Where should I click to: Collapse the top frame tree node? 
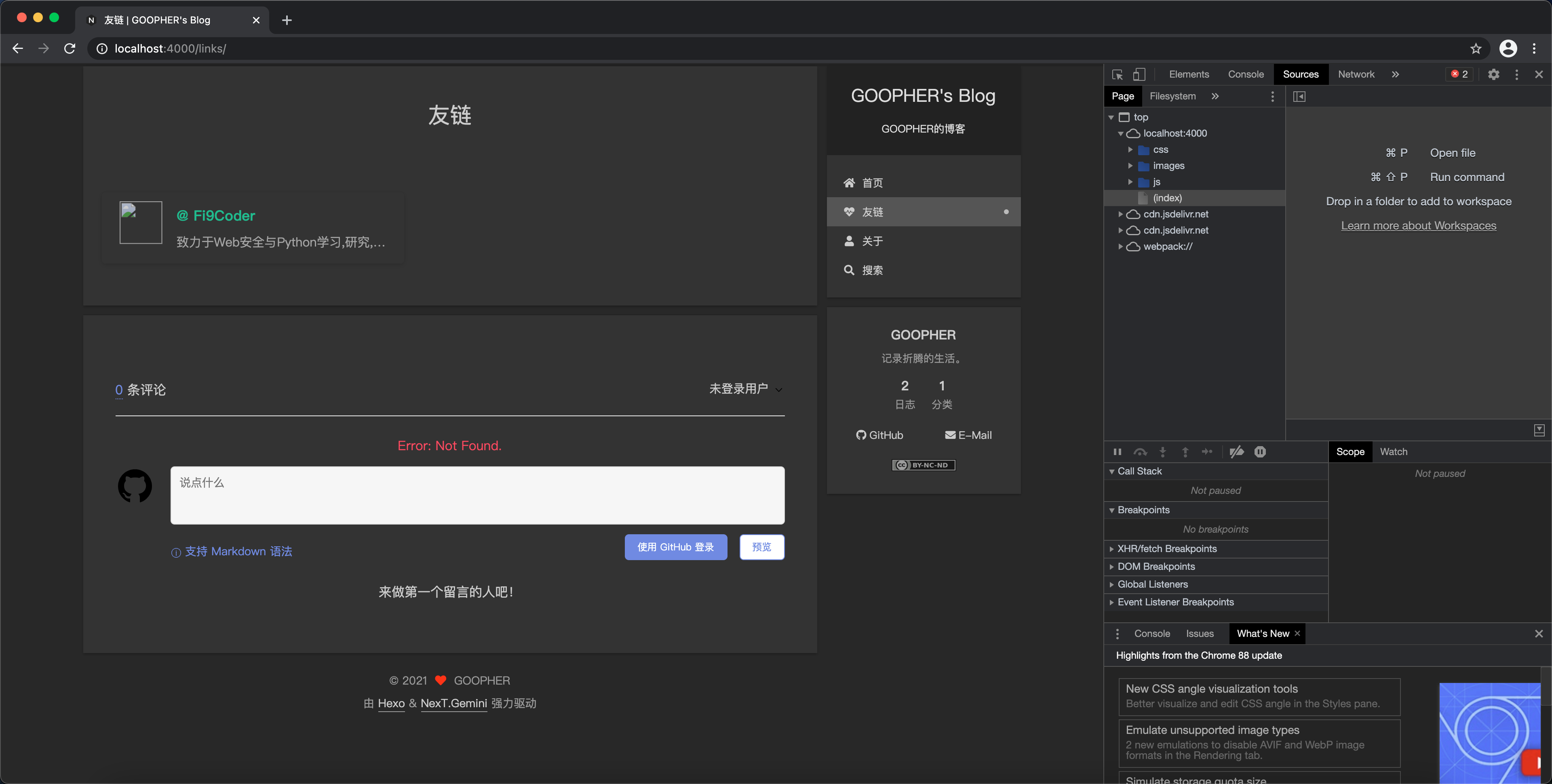coord(1111,118)
